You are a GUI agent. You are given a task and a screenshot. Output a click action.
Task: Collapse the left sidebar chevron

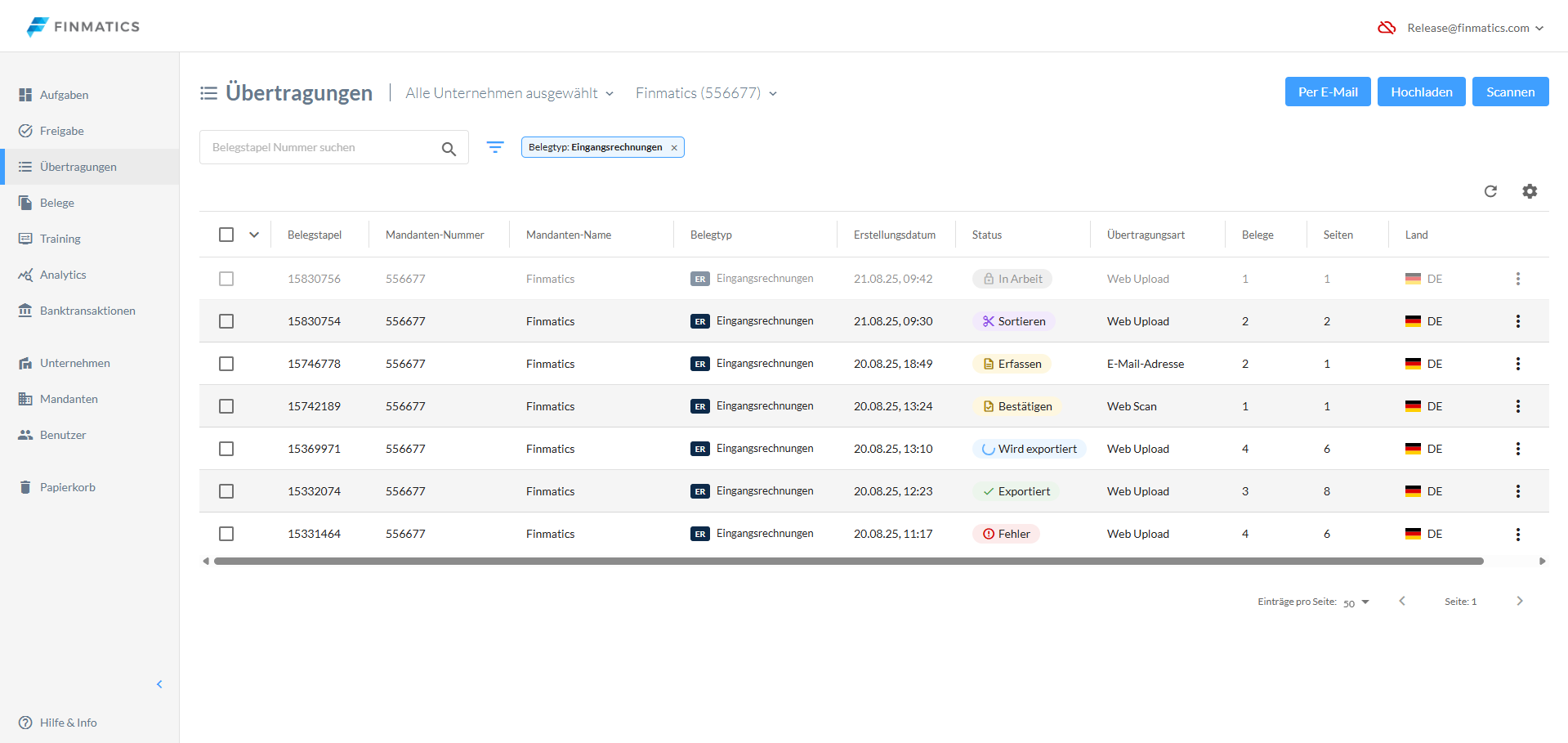[159, 684]
